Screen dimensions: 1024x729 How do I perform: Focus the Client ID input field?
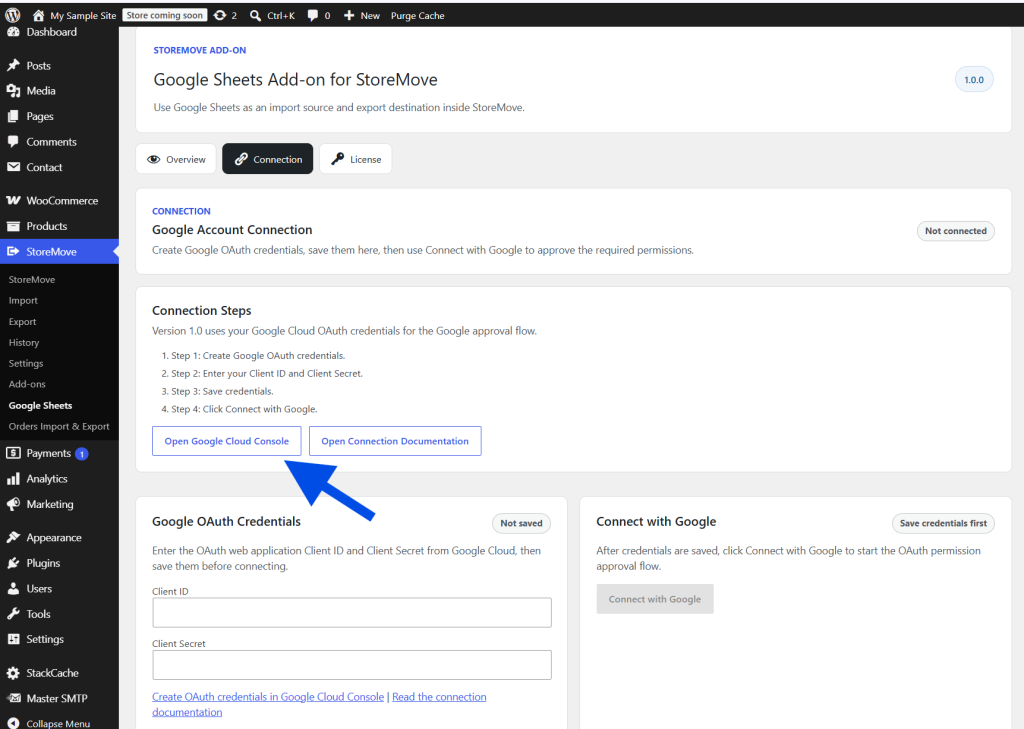[352, 613]
